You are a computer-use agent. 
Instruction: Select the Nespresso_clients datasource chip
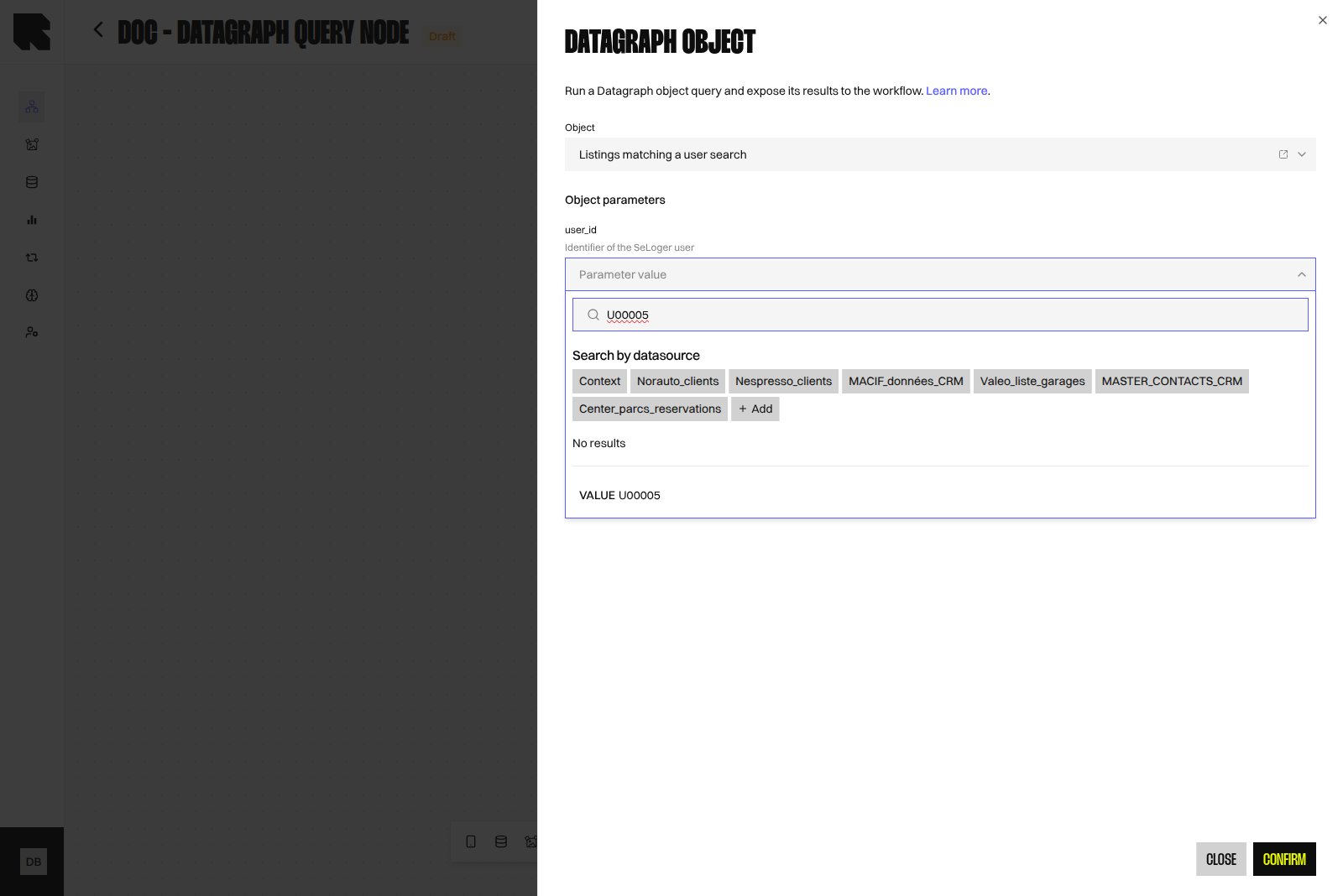783,381
